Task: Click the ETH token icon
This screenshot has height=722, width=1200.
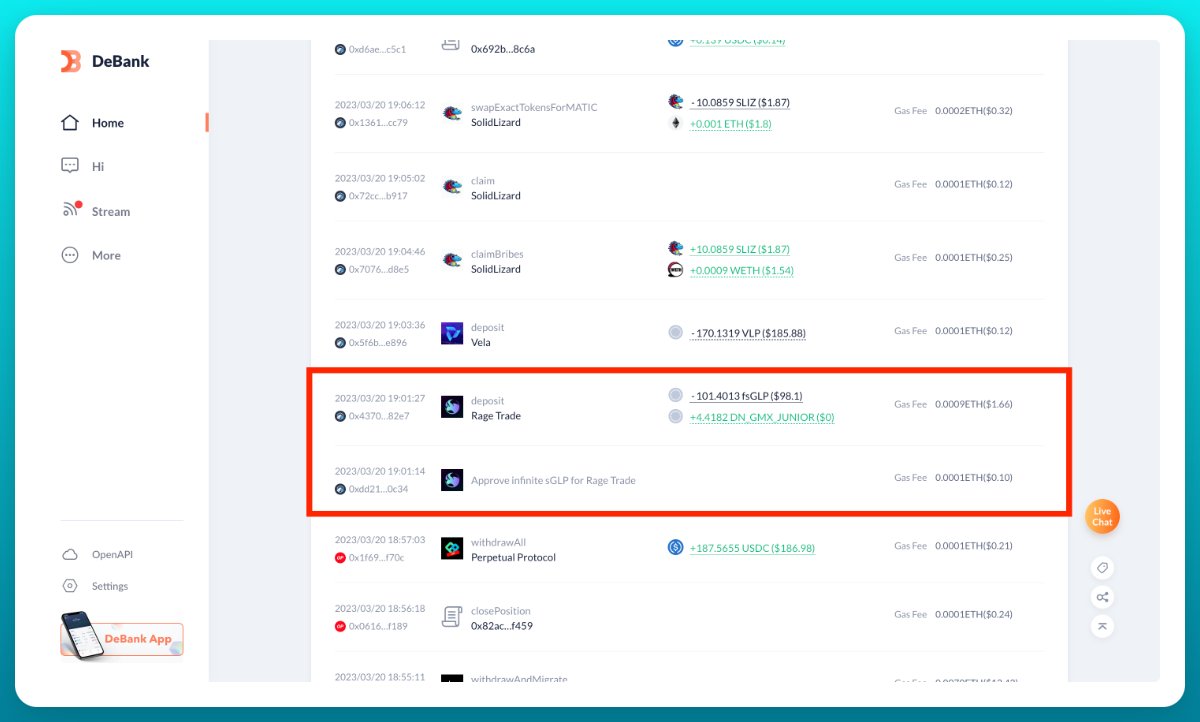Action: tap(675, 123)
